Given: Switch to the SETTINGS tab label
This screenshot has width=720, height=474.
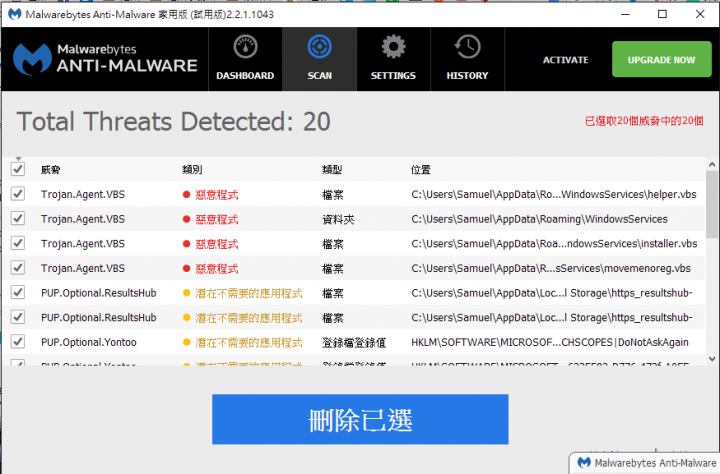Looking at the screenshot, I should point(393,76).
